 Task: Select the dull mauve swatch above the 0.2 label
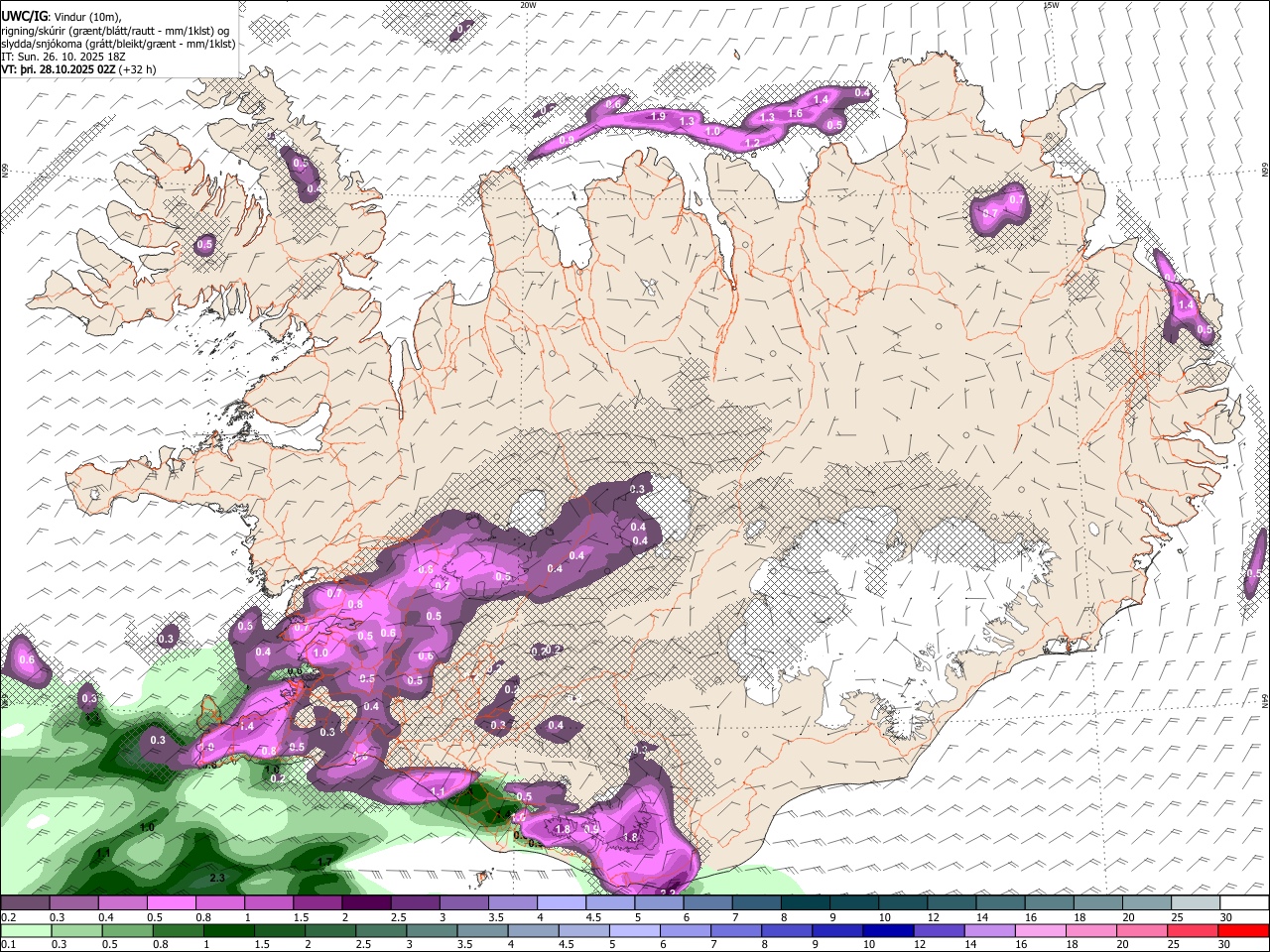click(x=27, y=903)
